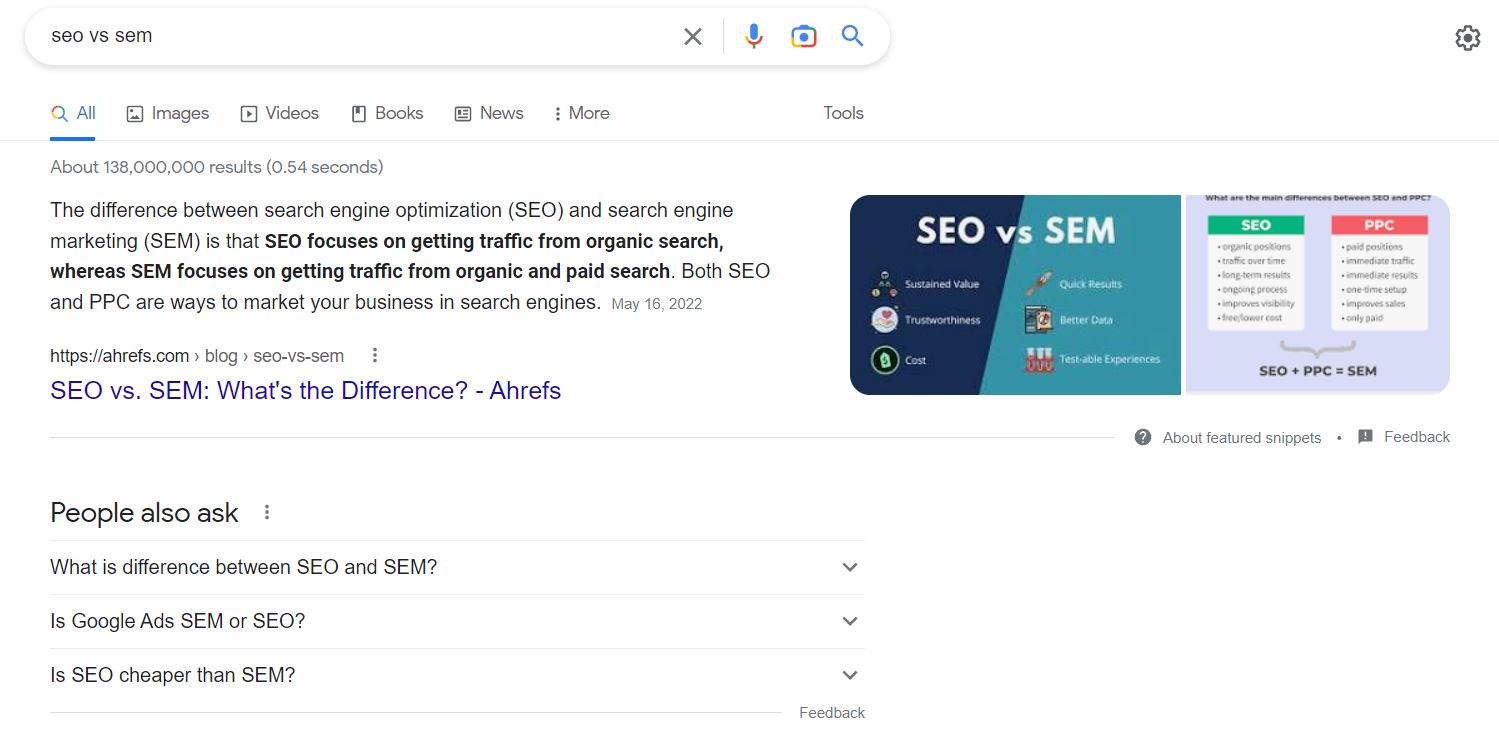This screenshot has width=1499, height=733.
Task: Click the Tools button
Action: [843, 113]
